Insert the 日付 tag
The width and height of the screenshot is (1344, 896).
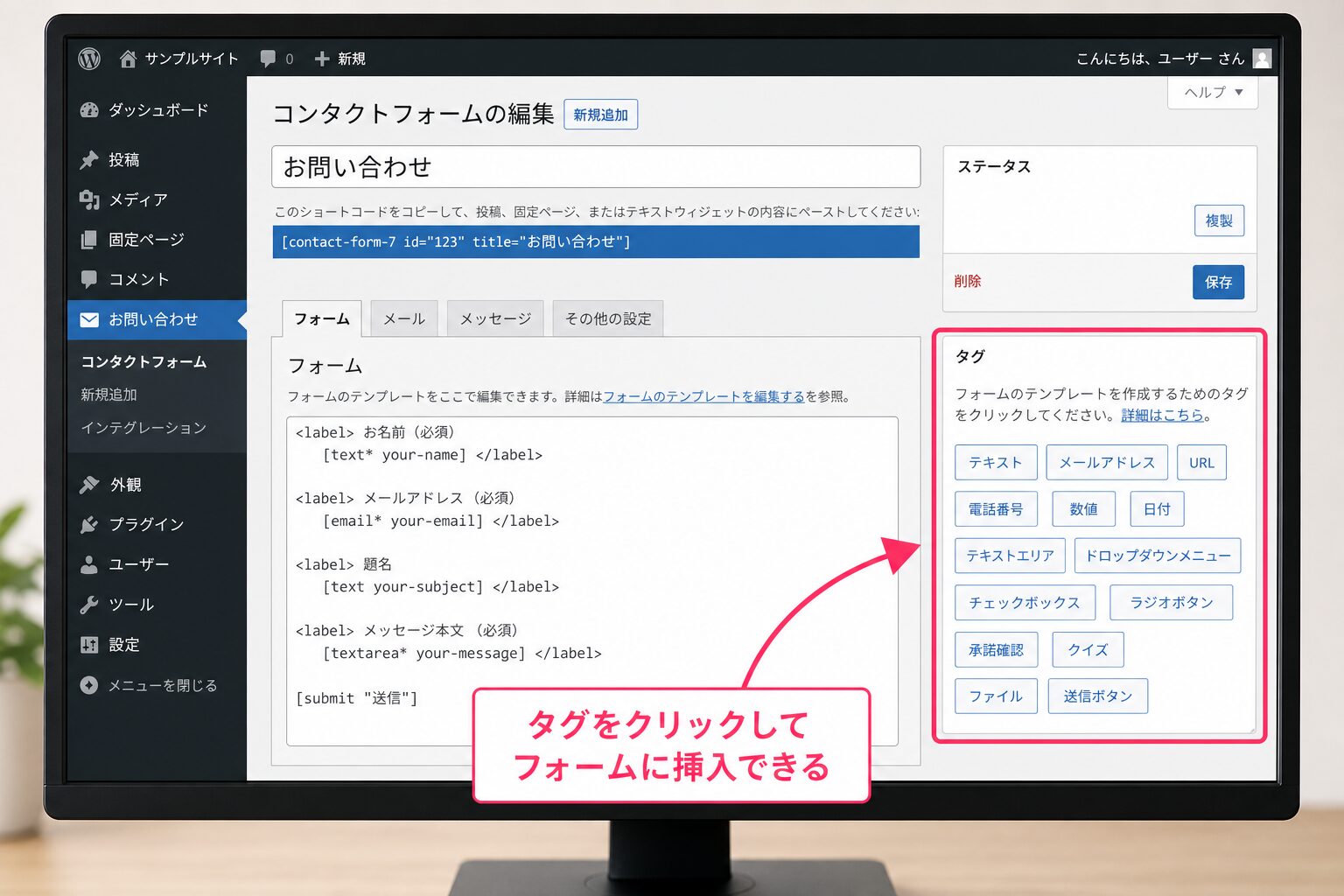click(1157, 509)
